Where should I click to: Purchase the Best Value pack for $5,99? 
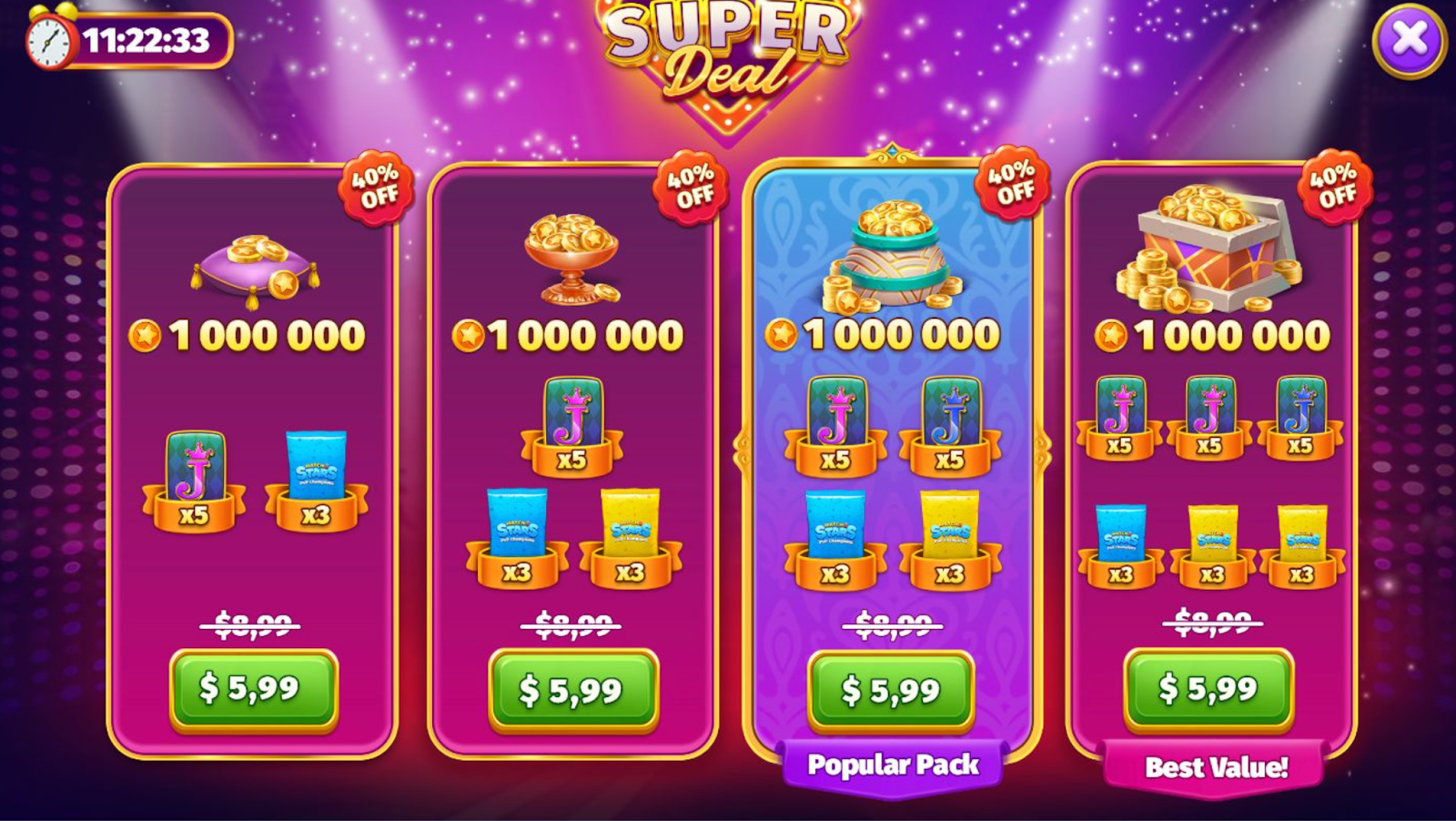[1208, 690]
